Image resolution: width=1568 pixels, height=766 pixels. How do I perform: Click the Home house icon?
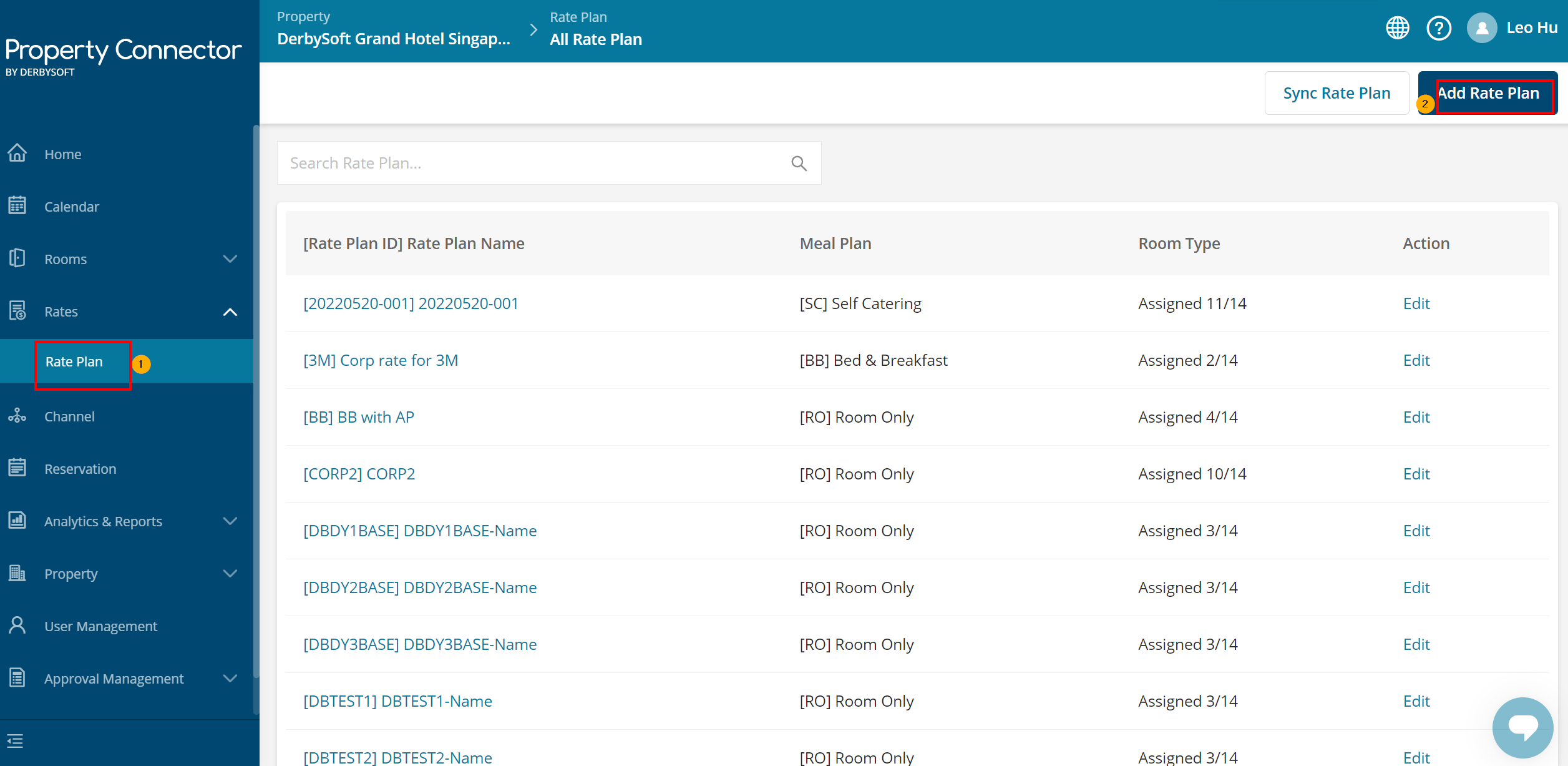pos(17,154)
